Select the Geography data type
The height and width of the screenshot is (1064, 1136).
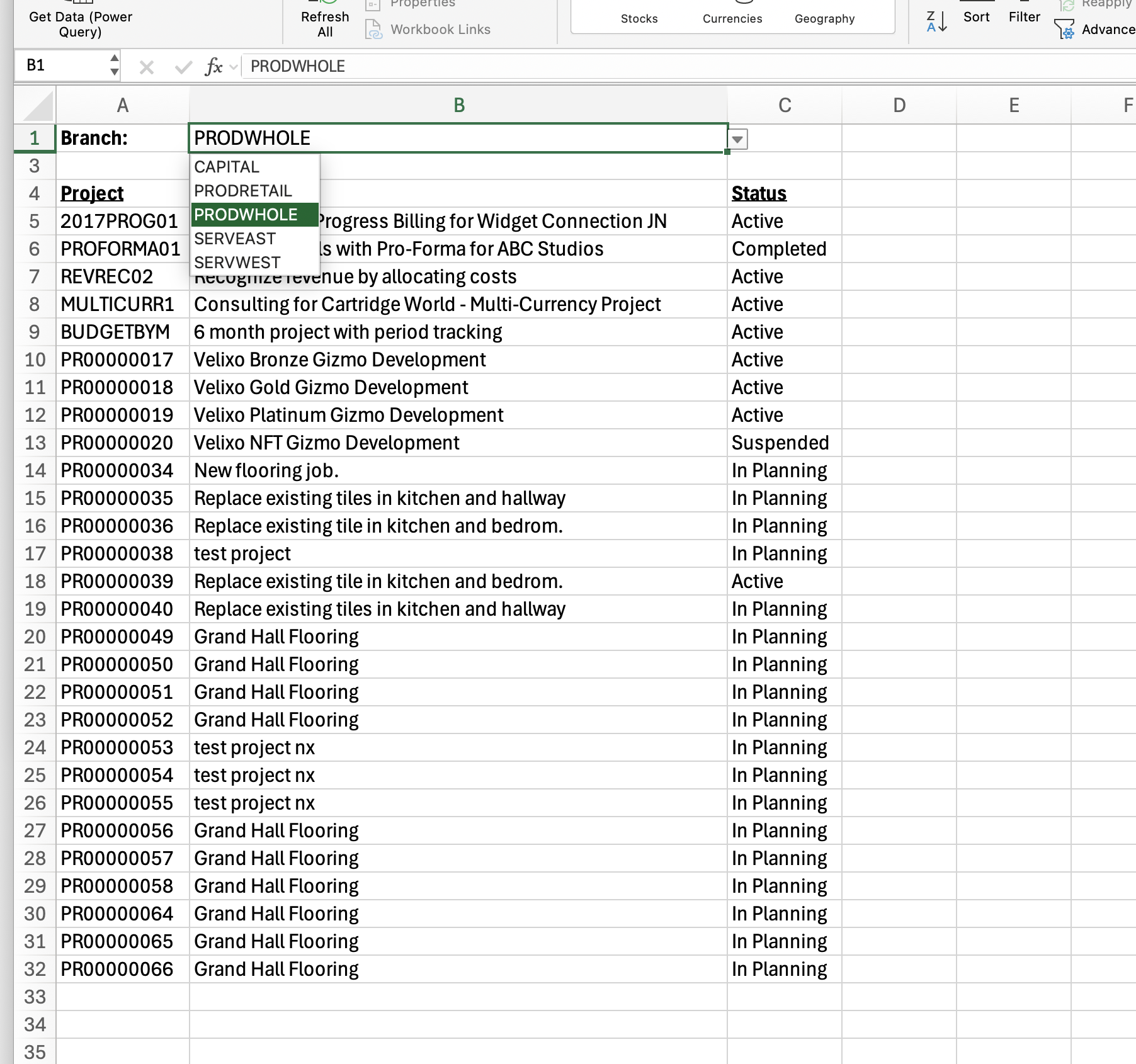(x=824, y=18)
